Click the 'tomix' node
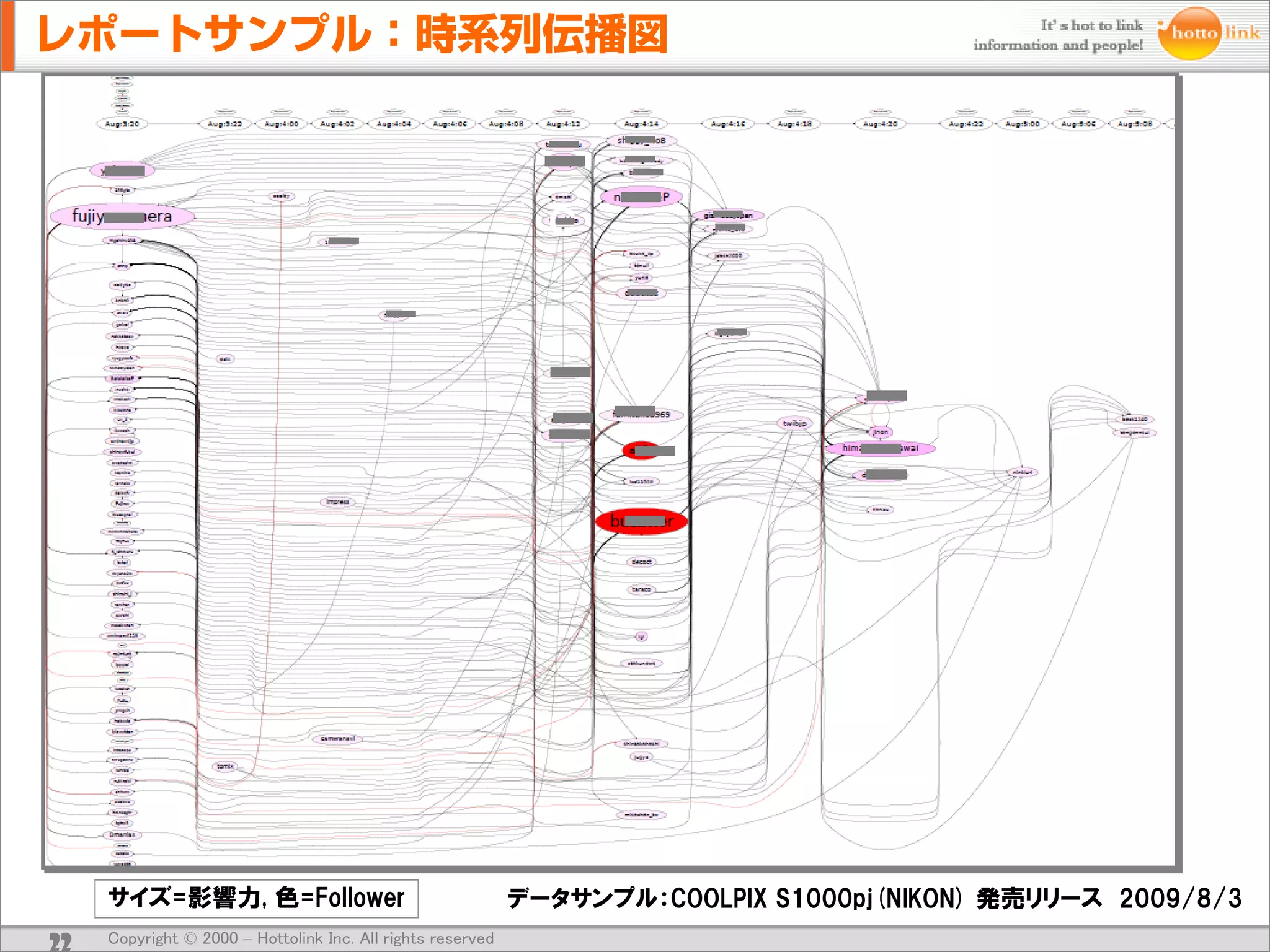 coord(225,766)
